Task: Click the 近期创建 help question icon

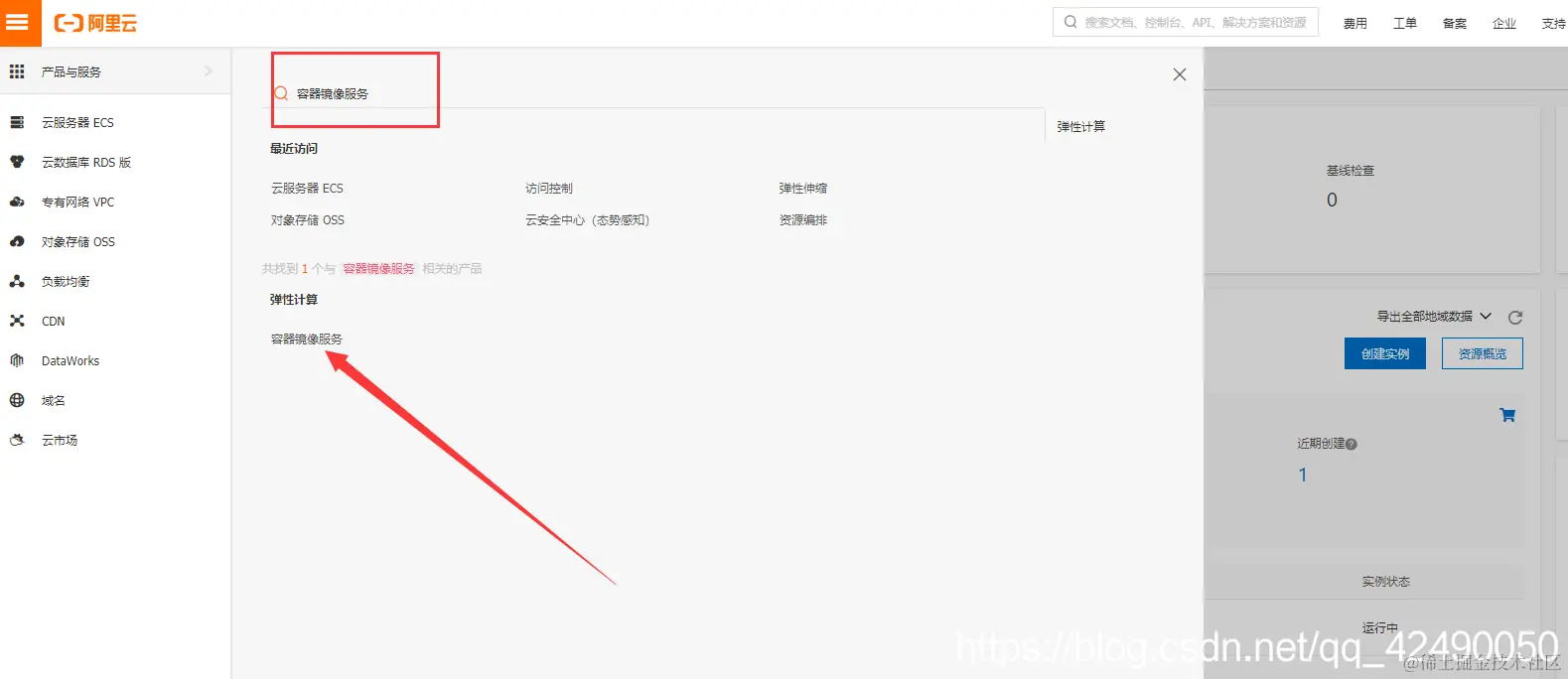Action: (1352, 444)
